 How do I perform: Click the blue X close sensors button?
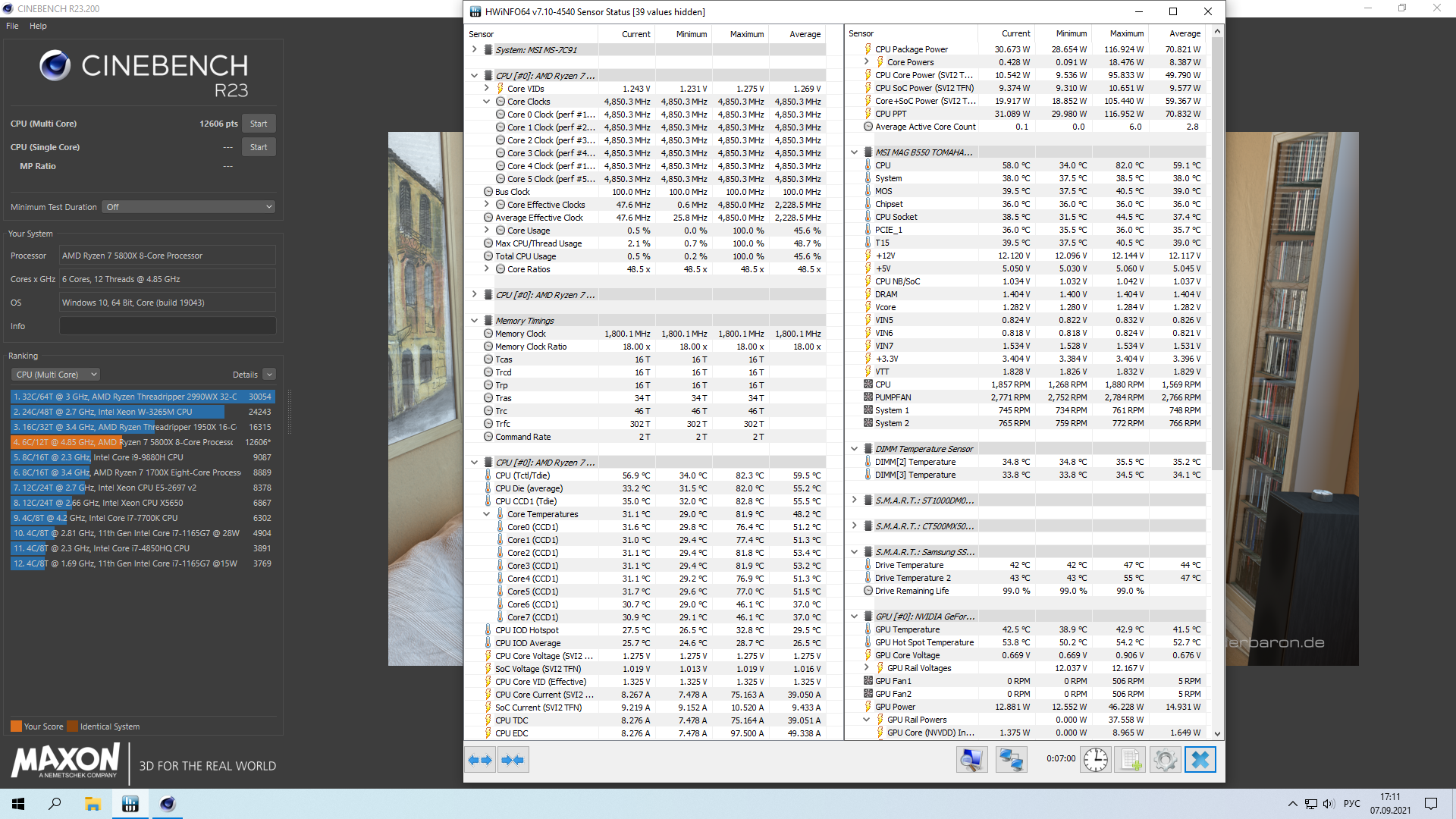pos(1200,760)
